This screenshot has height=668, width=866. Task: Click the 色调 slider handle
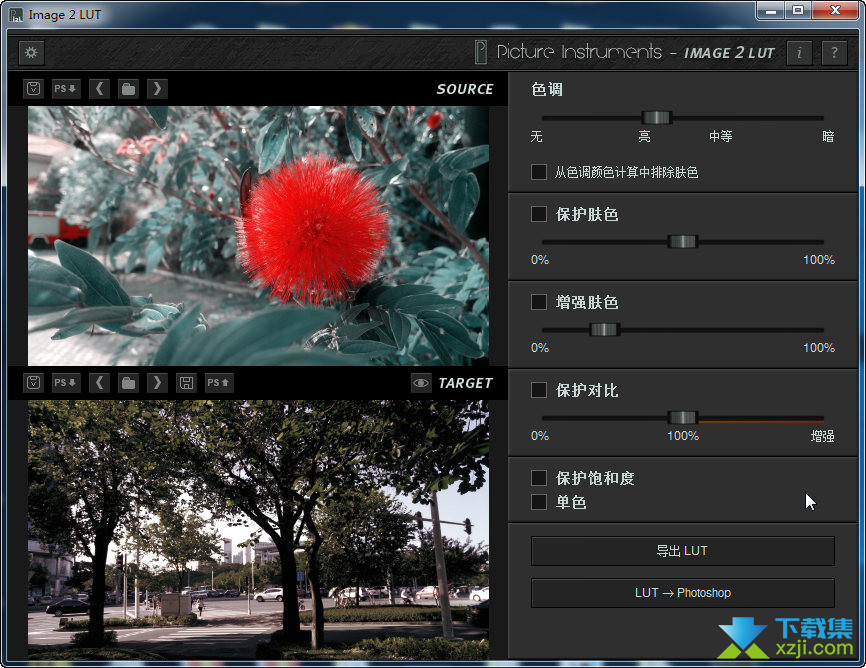point(657,117)
